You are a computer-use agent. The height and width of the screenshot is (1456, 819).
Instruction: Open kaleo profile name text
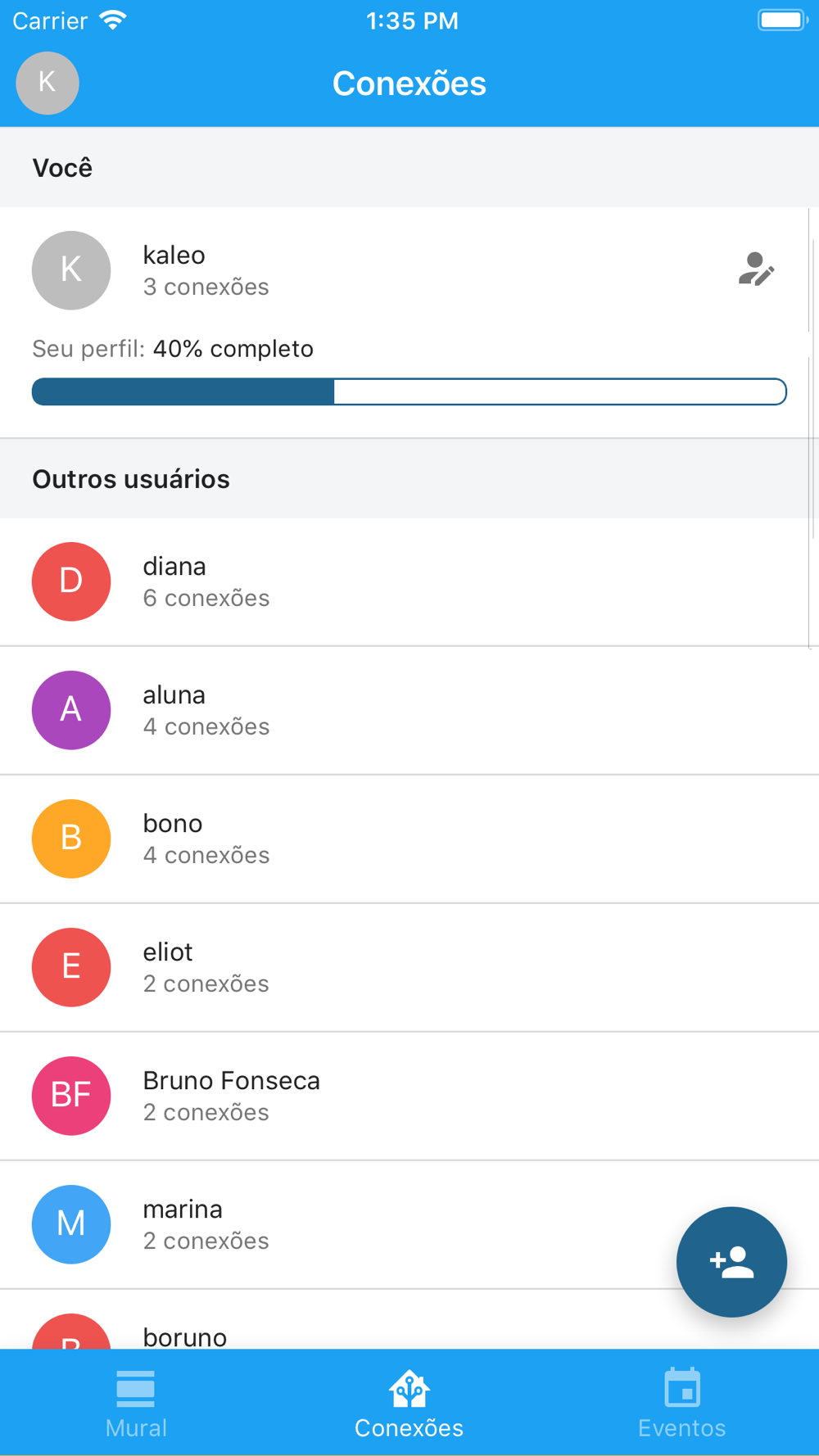(174, 255)
